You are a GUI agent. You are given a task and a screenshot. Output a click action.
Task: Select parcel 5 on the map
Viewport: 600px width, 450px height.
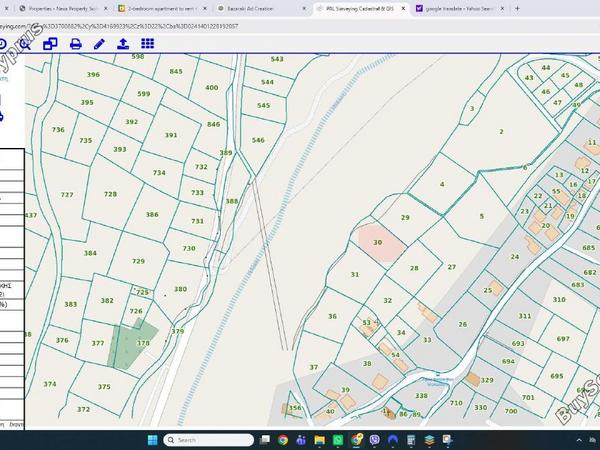pyautogui.click(x=482, y=217)
